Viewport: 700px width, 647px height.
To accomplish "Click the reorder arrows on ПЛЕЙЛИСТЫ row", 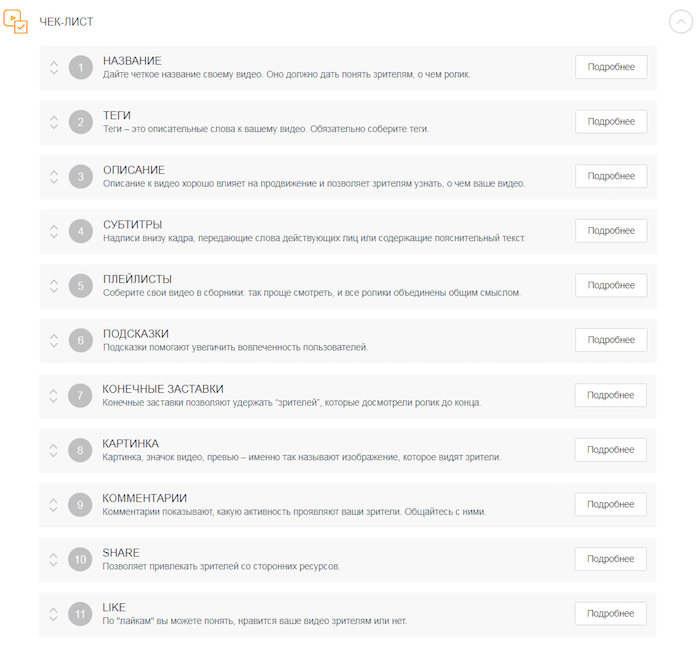I will (x=54, y=286).
